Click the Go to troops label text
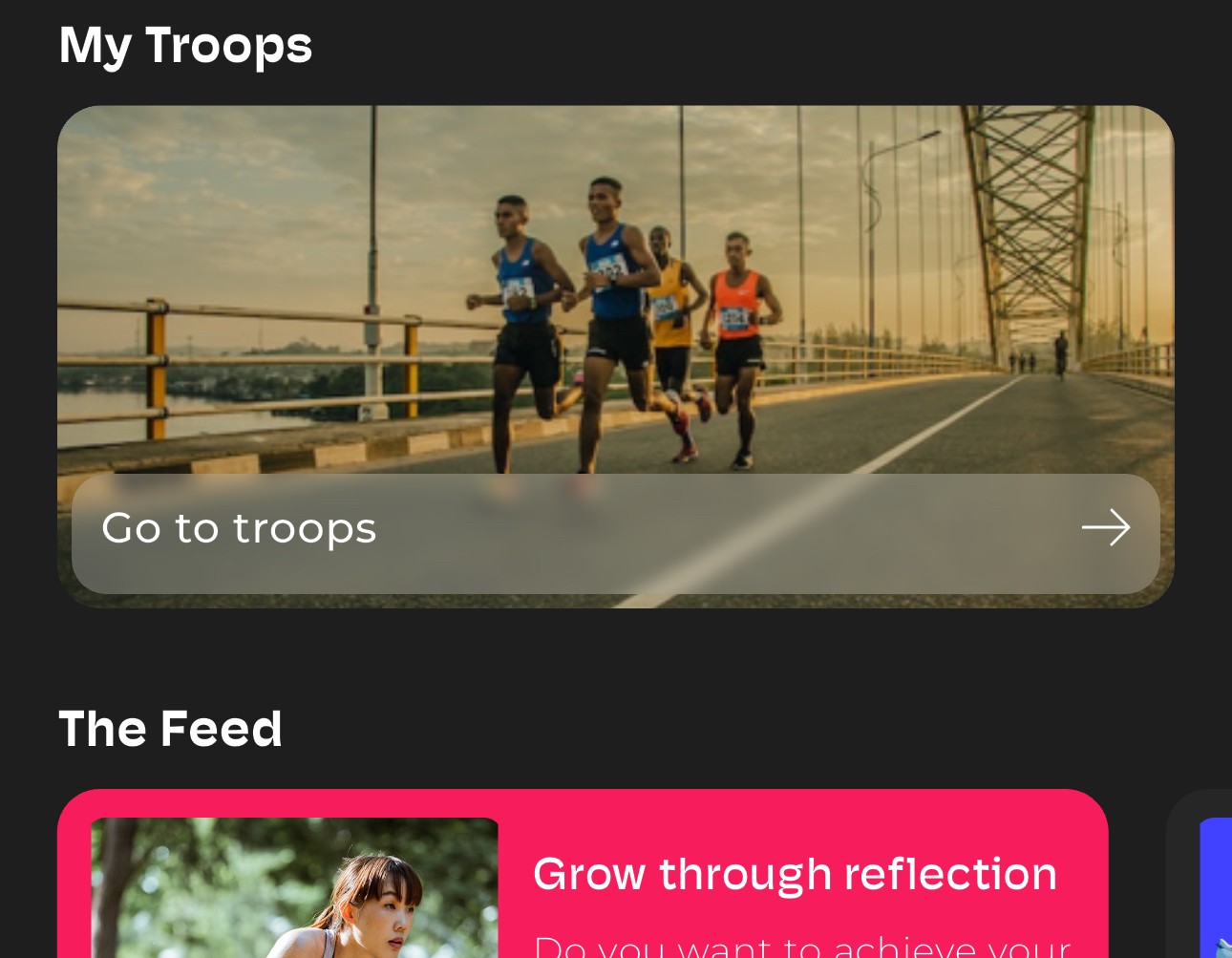The image size is (1232, 958). tap(239, 528)
